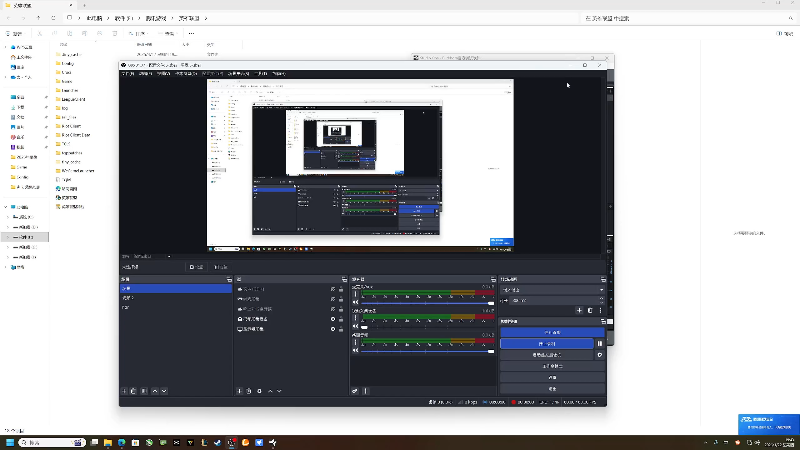Open advanced audio properties gear in mixer
800x450 pixels.
[355, 391]
